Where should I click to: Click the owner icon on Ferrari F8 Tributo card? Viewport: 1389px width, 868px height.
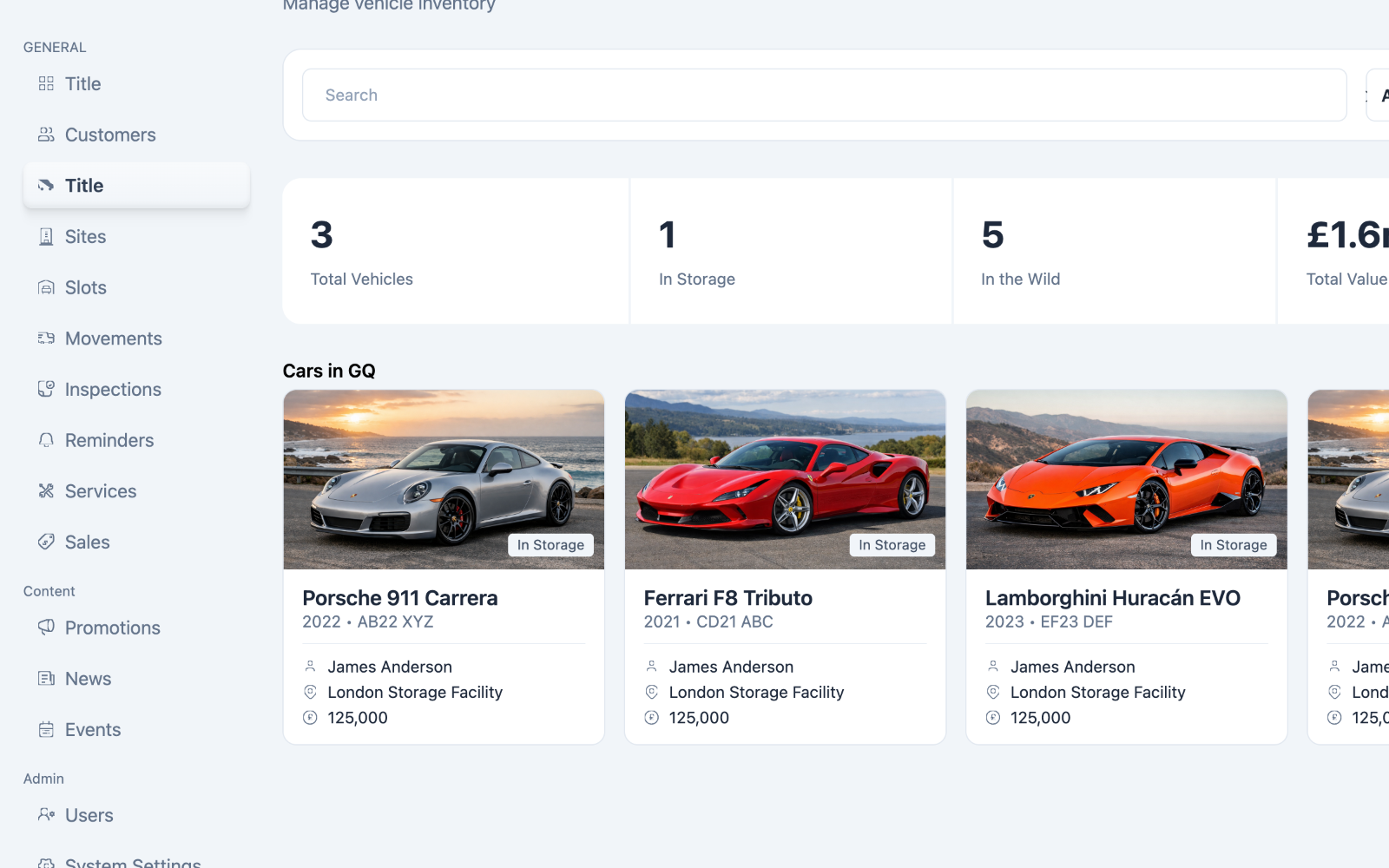pos(651,667)
